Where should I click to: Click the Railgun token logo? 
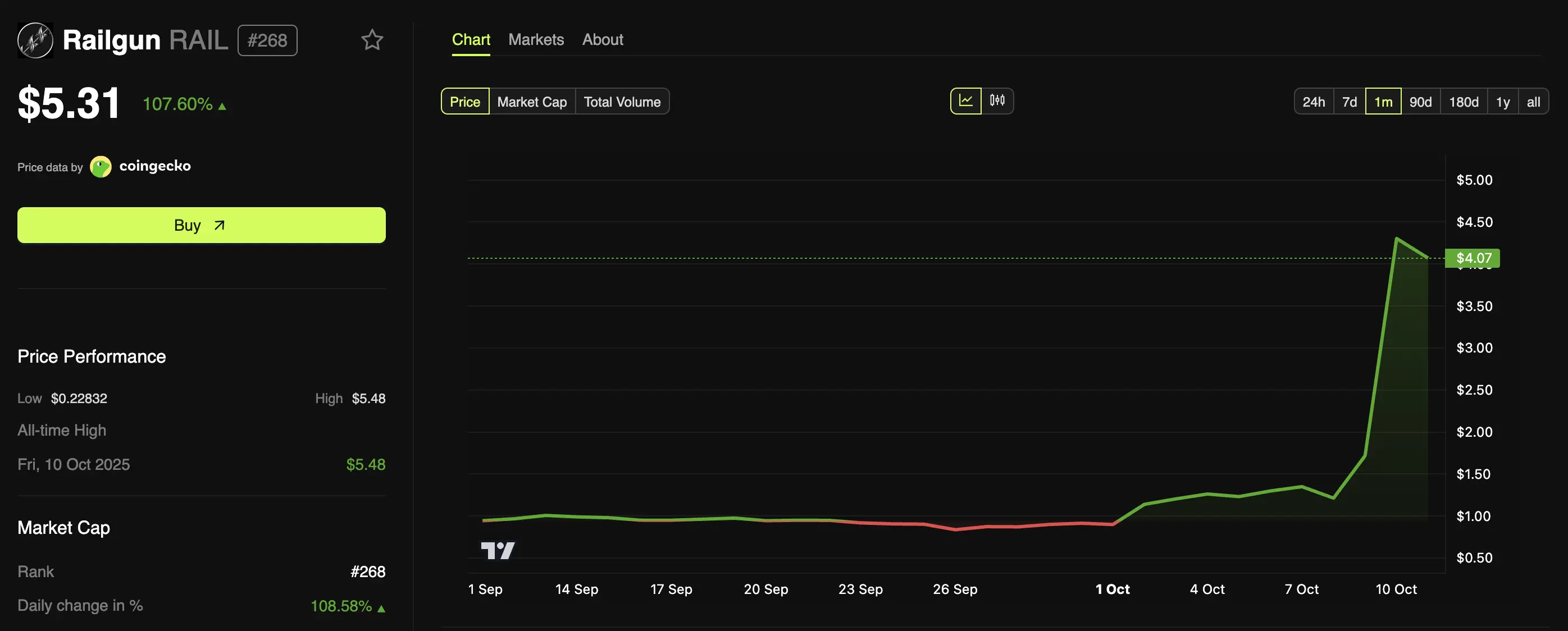35,40
